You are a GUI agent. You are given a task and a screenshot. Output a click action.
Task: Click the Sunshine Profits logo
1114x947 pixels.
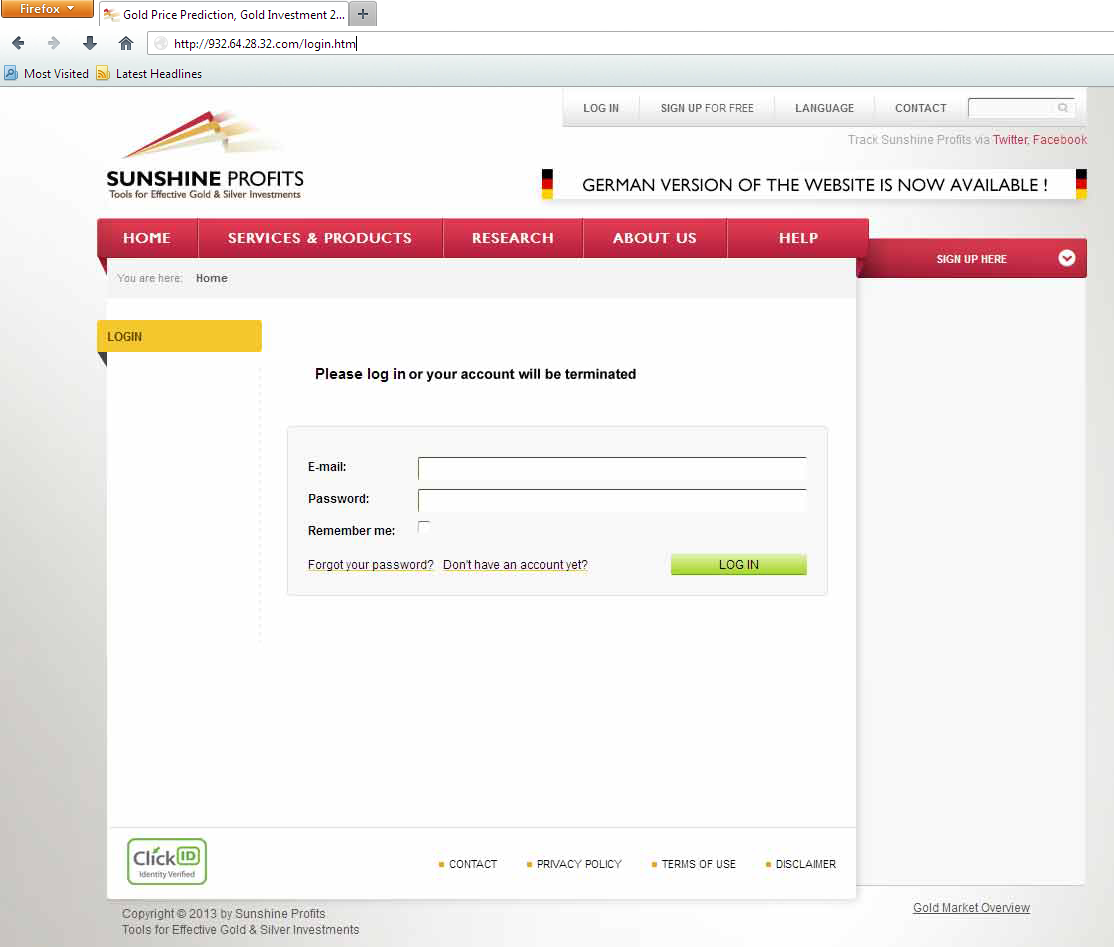(205, 155)
